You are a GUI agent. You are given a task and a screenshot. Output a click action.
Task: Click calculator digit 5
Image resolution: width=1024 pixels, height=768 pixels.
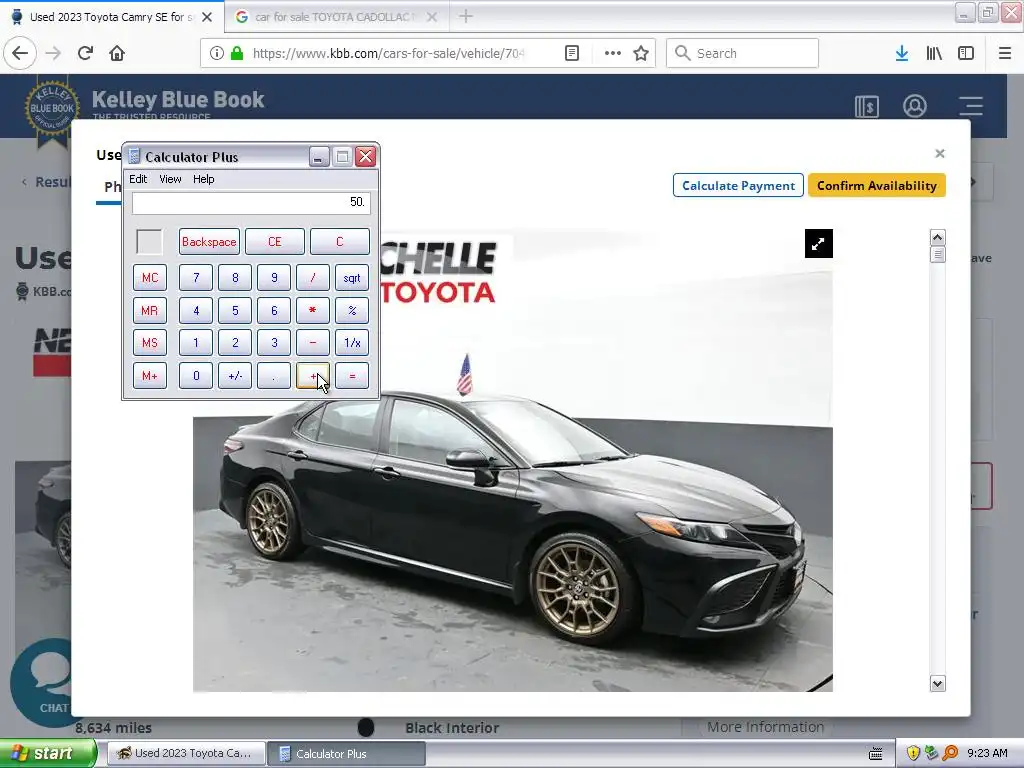pyautogui.click(x=235, y=310)
